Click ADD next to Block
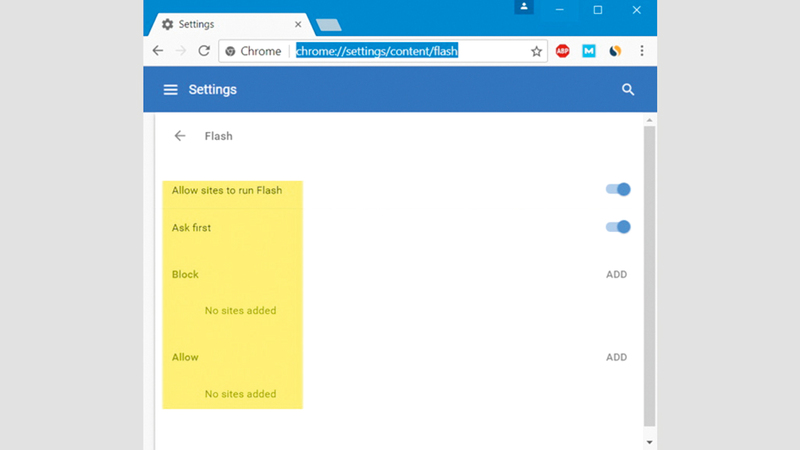 click(616, 274)
